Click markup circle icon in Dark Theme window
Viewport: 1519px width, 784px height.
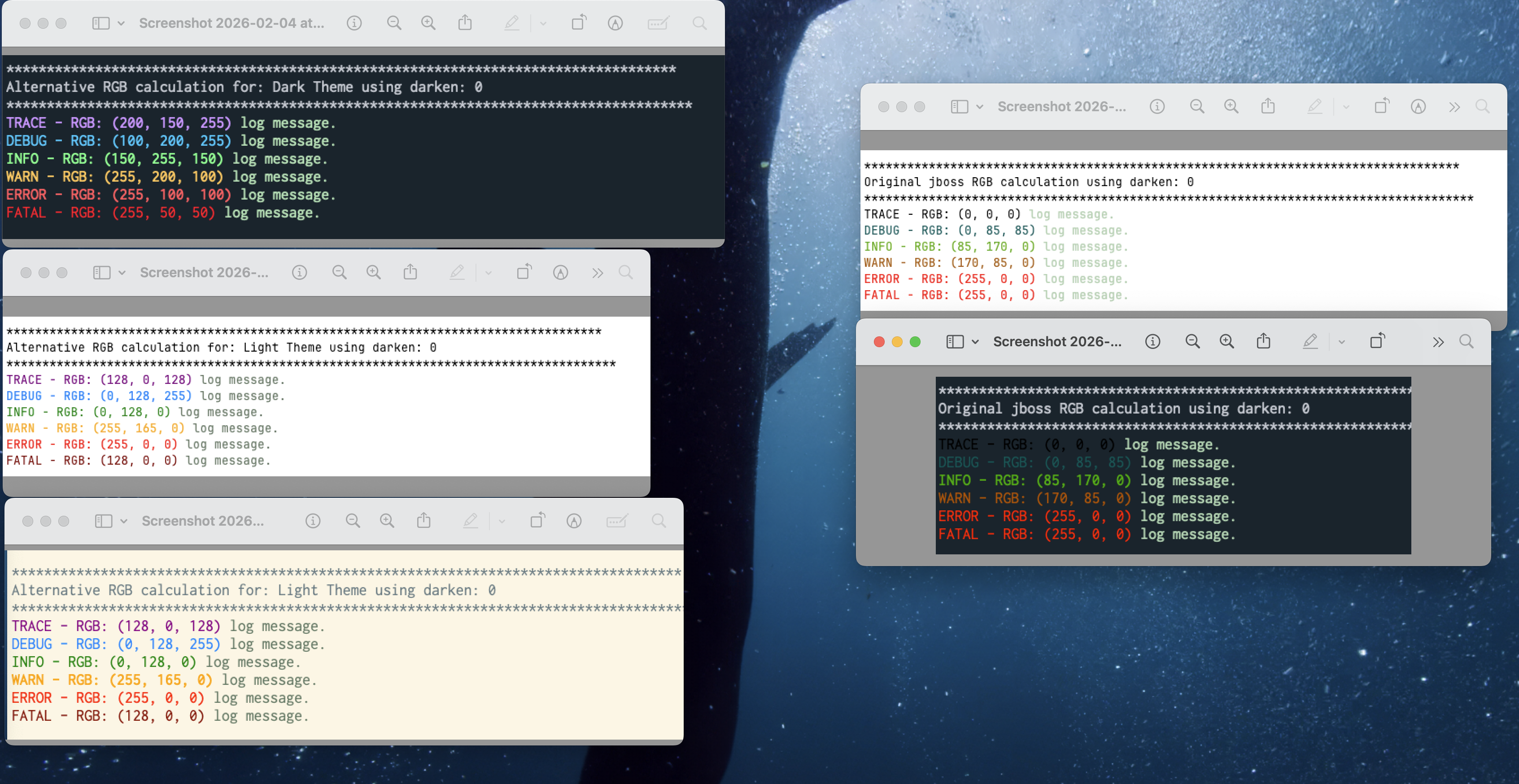tap(615, 23)
